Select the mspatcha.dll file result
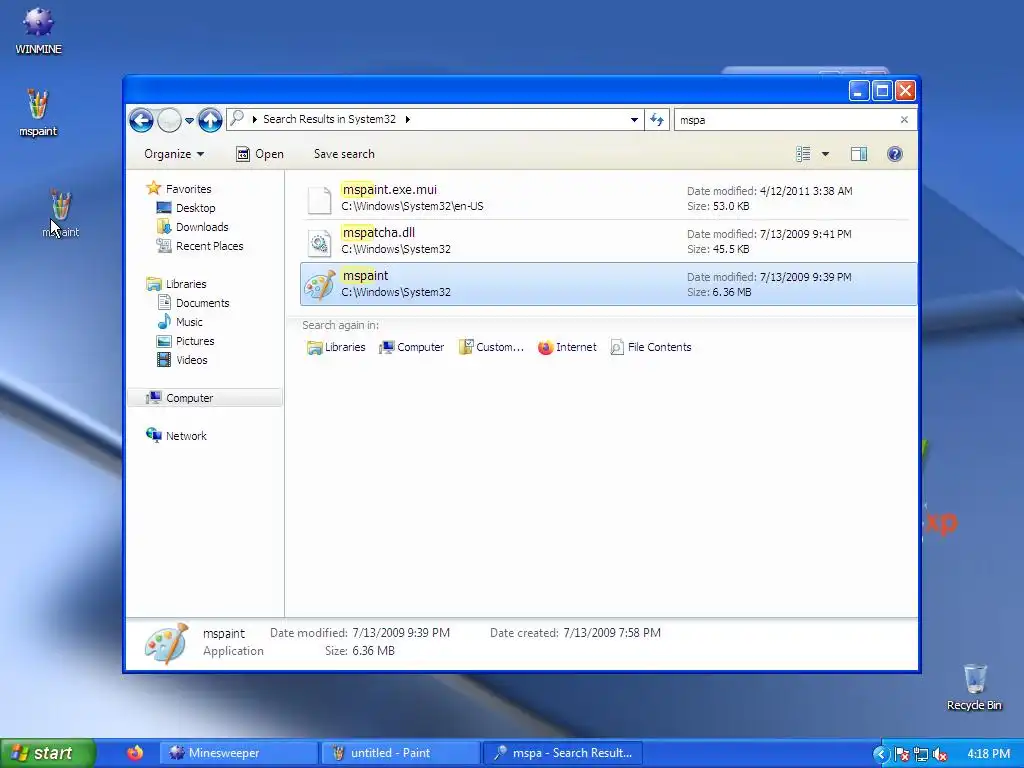The image size is (1024, 768). [x=608, y=242]
